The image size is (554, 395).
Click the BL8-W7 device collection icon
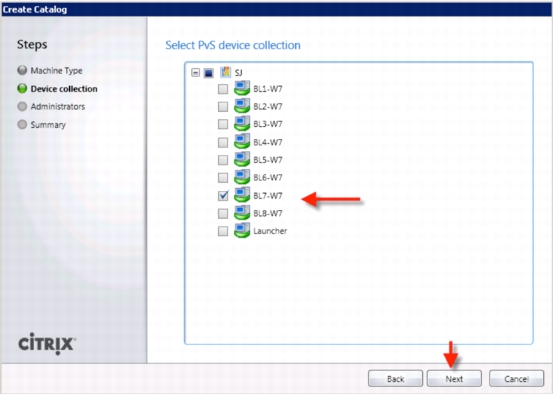242,213
